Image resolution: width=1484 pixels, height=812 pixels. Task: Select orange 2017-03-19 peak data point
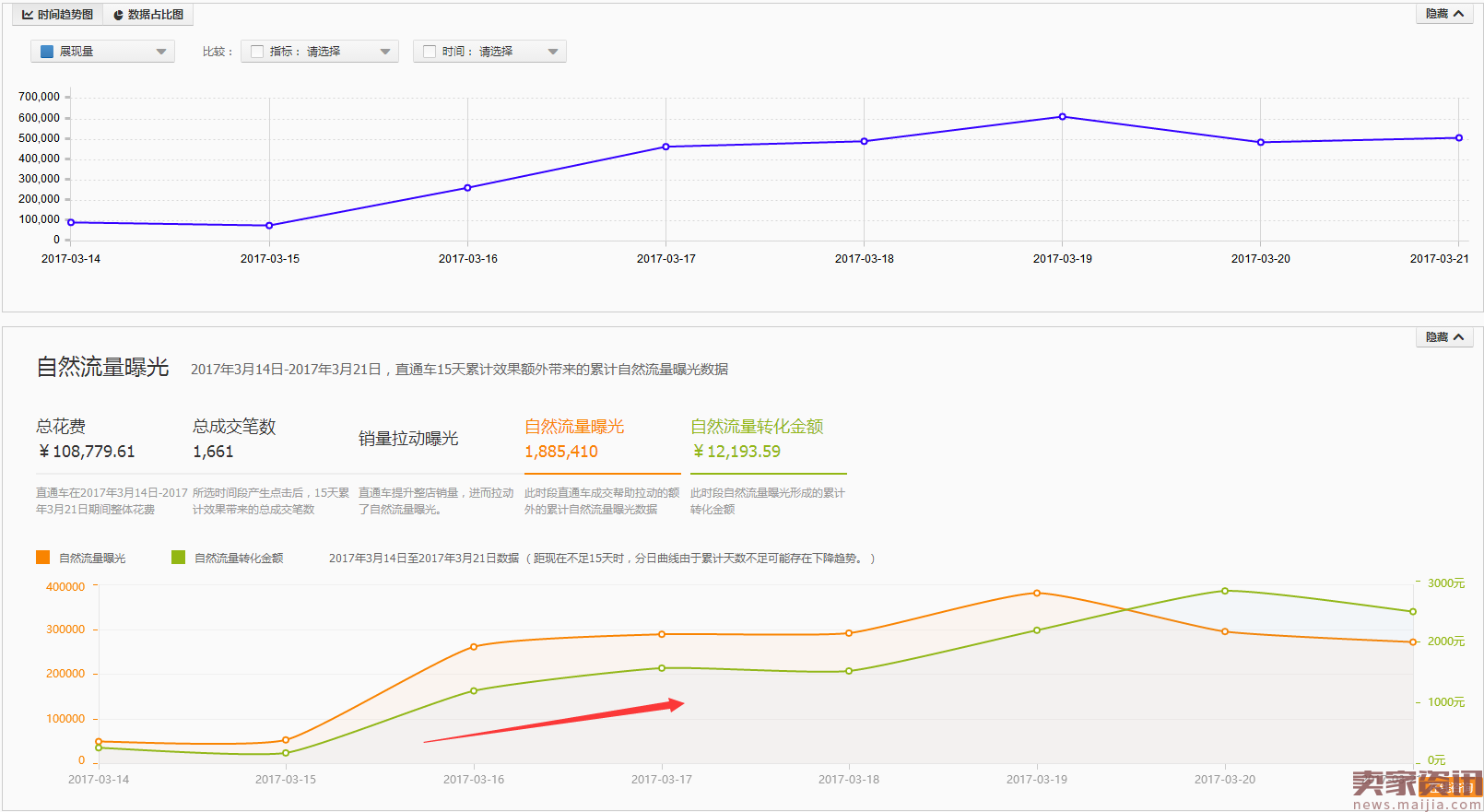pyautogui.click(x=1037, y=594)
